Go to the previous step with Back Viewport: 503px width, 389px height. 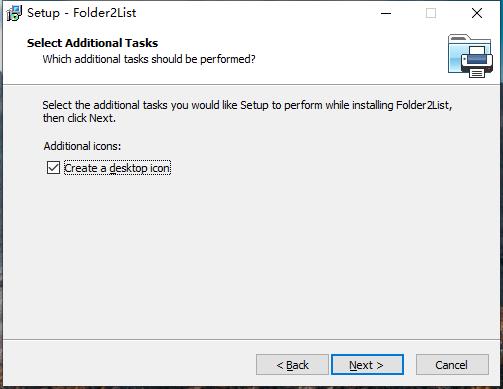[x=292, y=365]
